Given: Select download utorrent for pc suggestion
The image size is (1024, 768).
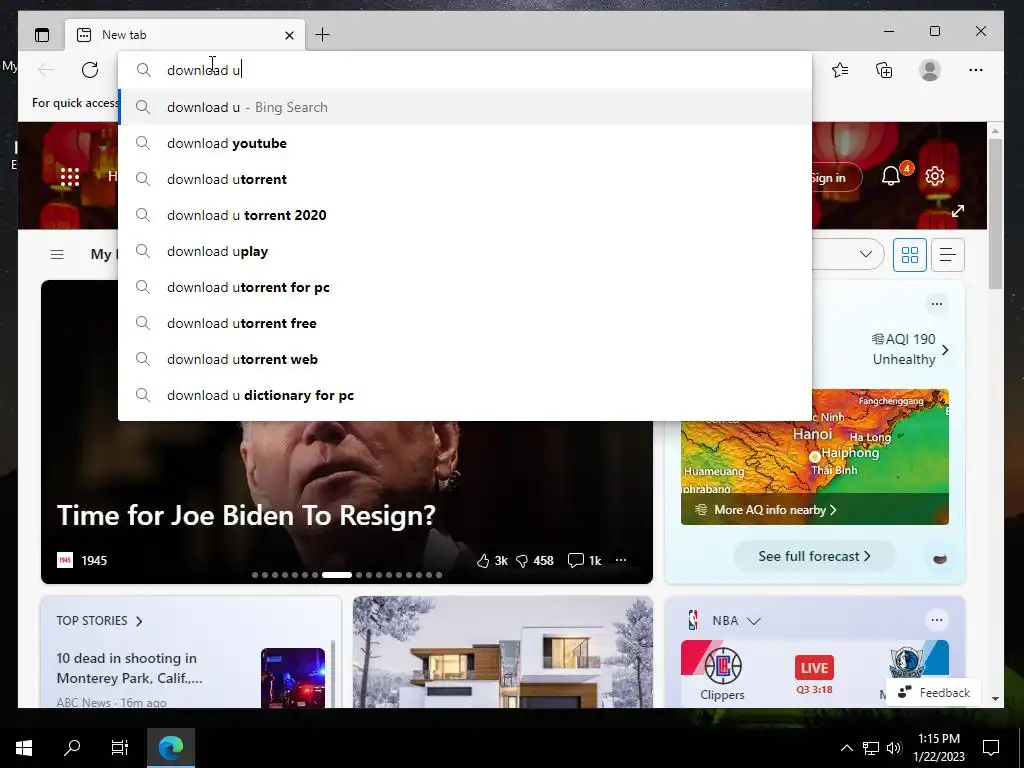Looking at the screenshot, I should coord(465,287).
